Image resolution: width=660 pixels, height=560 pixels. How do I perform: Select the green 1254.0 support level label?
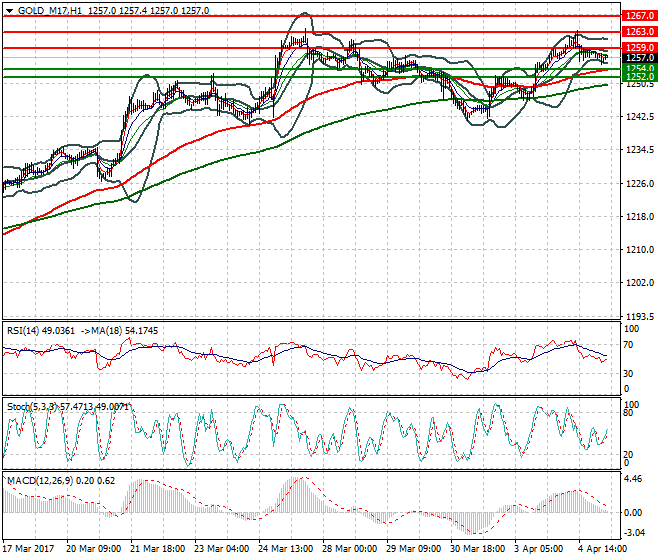tap(640, 68)
